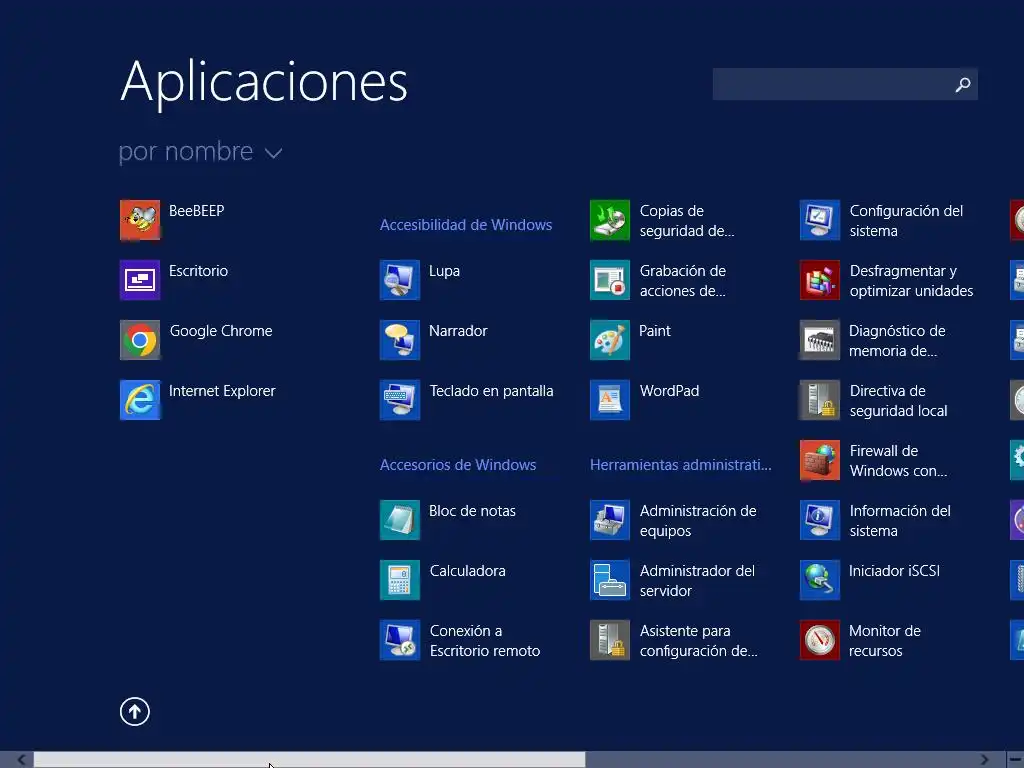Open Grabación de acciones icon
This screenshot has width=1024, height=768.
click(610, 280)
